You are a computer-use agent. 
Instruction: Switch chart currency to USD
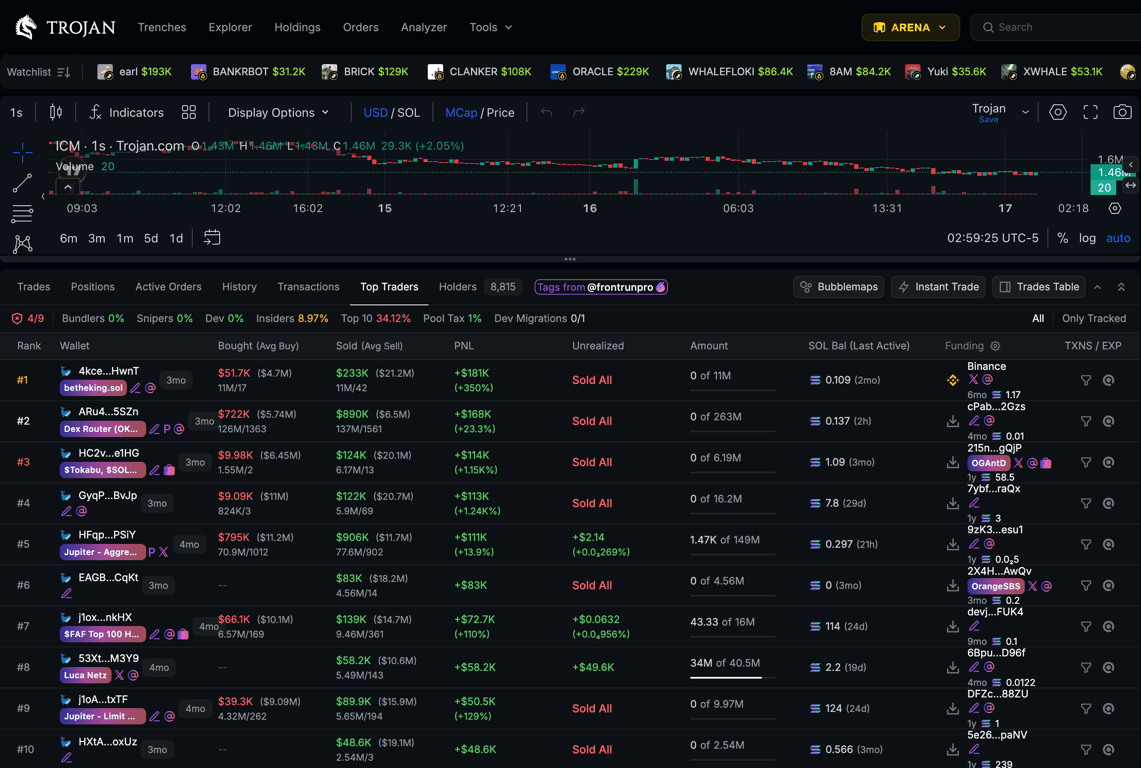(375, 112)
